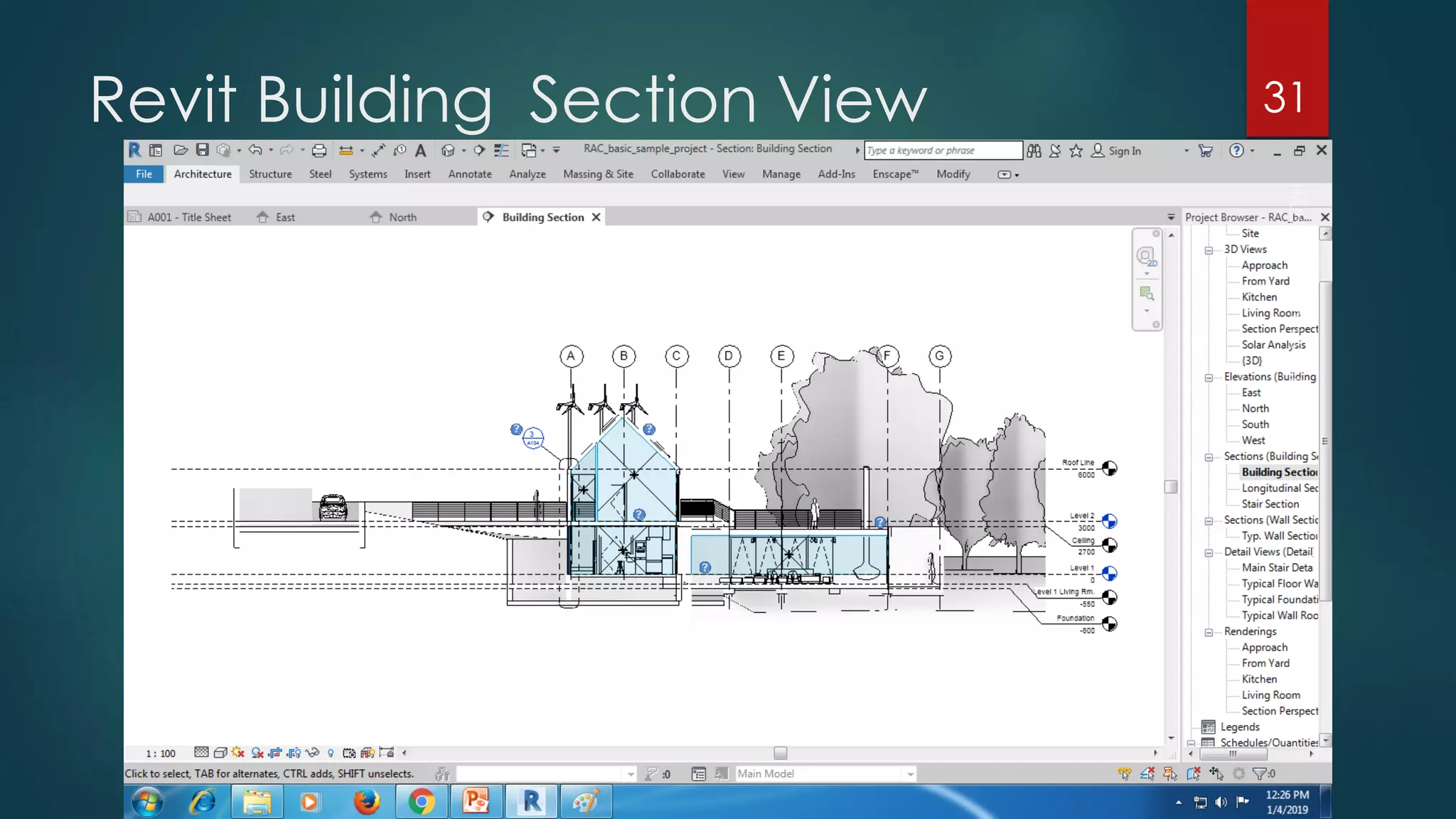1456x819 pixels.
Task: Select the Measure Between Two References tool
Action: (346, 150)
